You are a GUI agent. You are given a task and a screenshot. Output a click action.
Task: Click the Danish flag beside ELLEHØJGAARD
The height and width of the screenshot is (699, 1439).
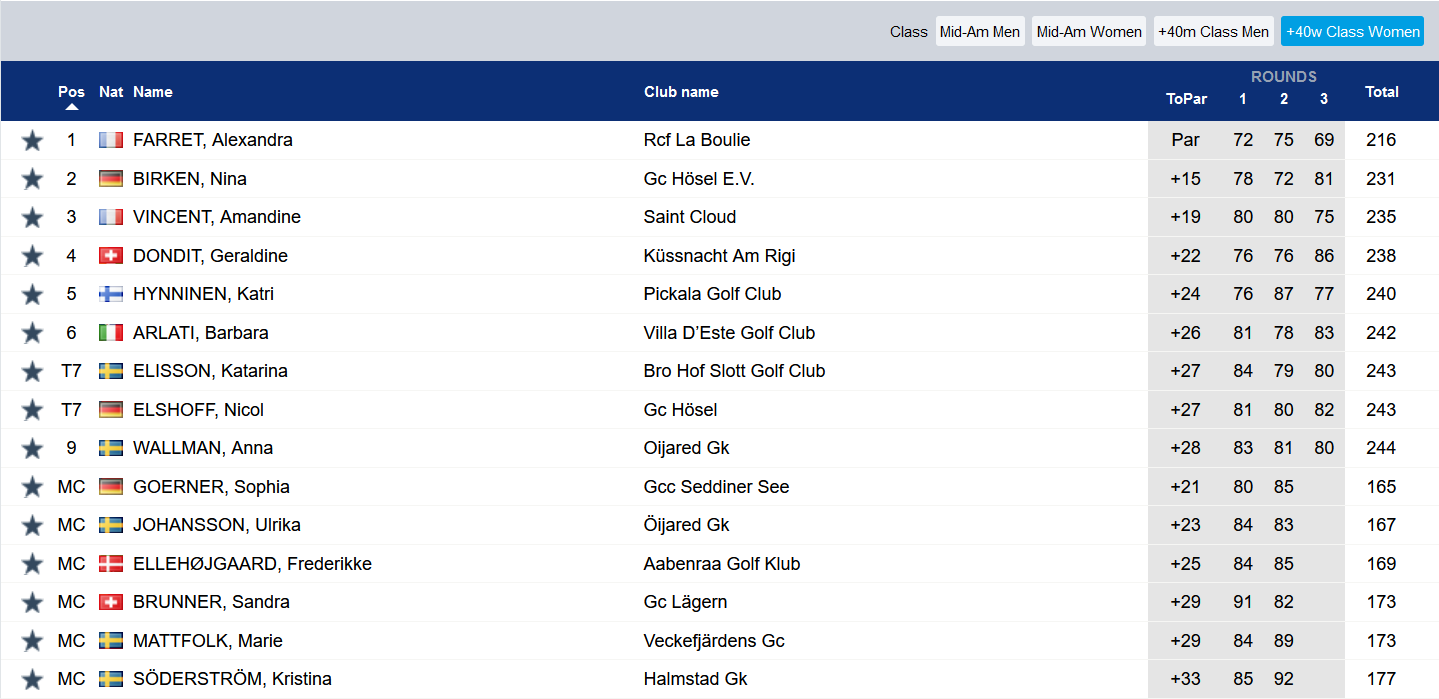click(x=111, y=564)
